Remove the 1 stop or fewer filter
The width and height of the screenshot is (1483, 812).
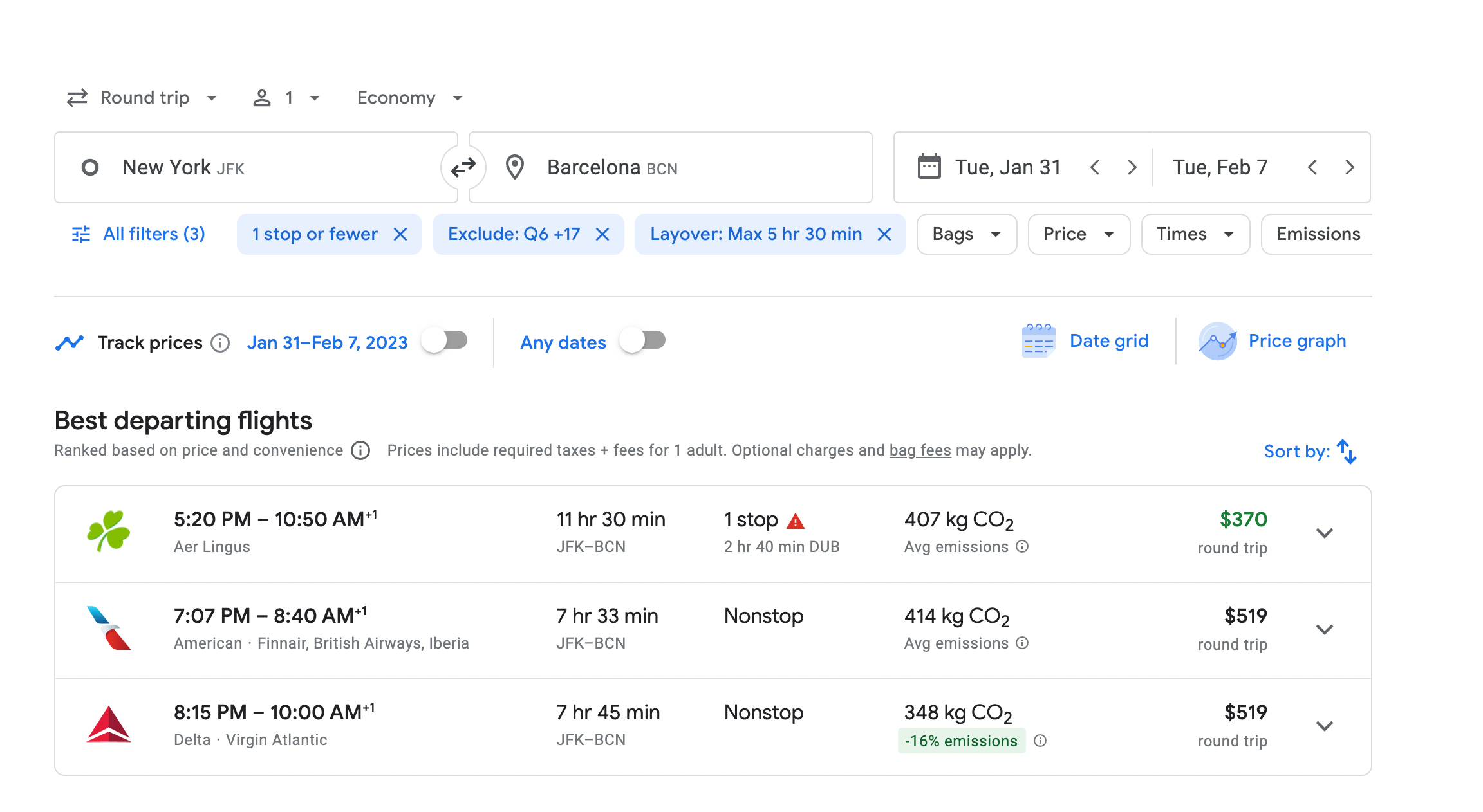pos(400,234)
